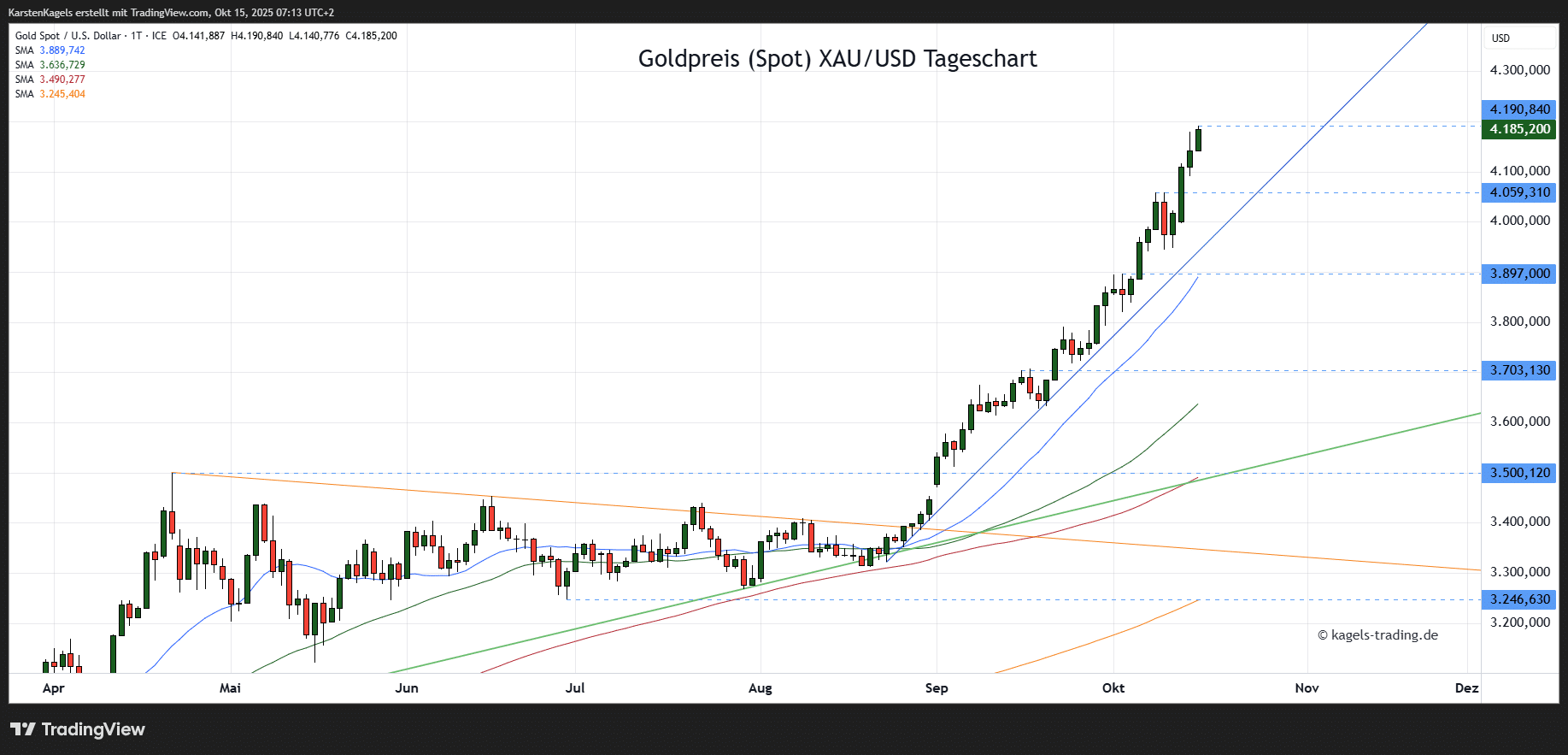Click the Gold Spot / U.S. Dollar symbol title
Viewport: 1568px width, 755px height.
pos(68,36)
